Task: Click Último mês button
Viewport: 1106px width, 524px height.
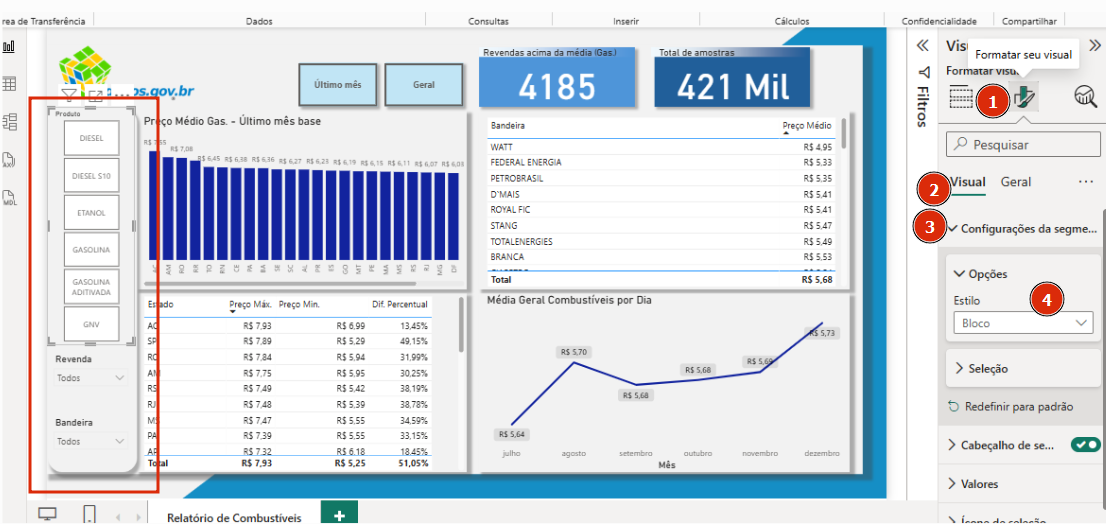Action: (337, 84)
